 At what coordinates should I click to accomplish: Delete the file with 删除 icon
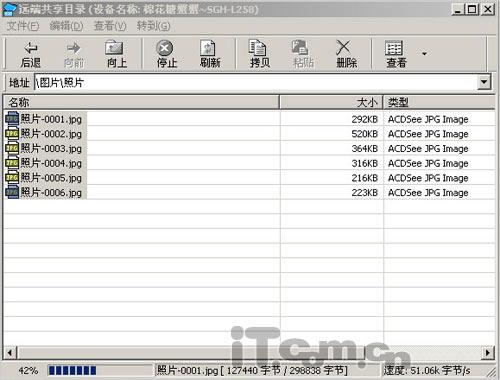coord(343,48)
